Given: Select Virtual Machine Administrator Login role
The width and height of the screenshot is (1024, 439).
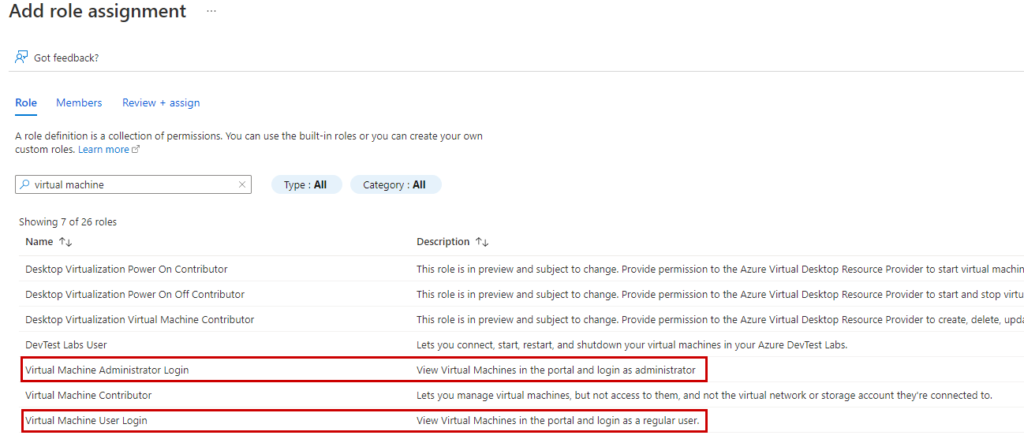Looking at the screenshot, I should coord(107,370).
